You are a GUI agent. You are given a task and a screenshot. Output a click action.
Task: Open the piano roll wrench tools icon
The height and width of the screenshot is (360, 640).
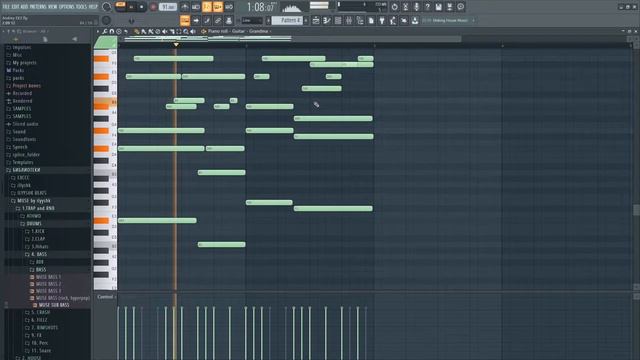pyautogui.click(x=105, y=31)
